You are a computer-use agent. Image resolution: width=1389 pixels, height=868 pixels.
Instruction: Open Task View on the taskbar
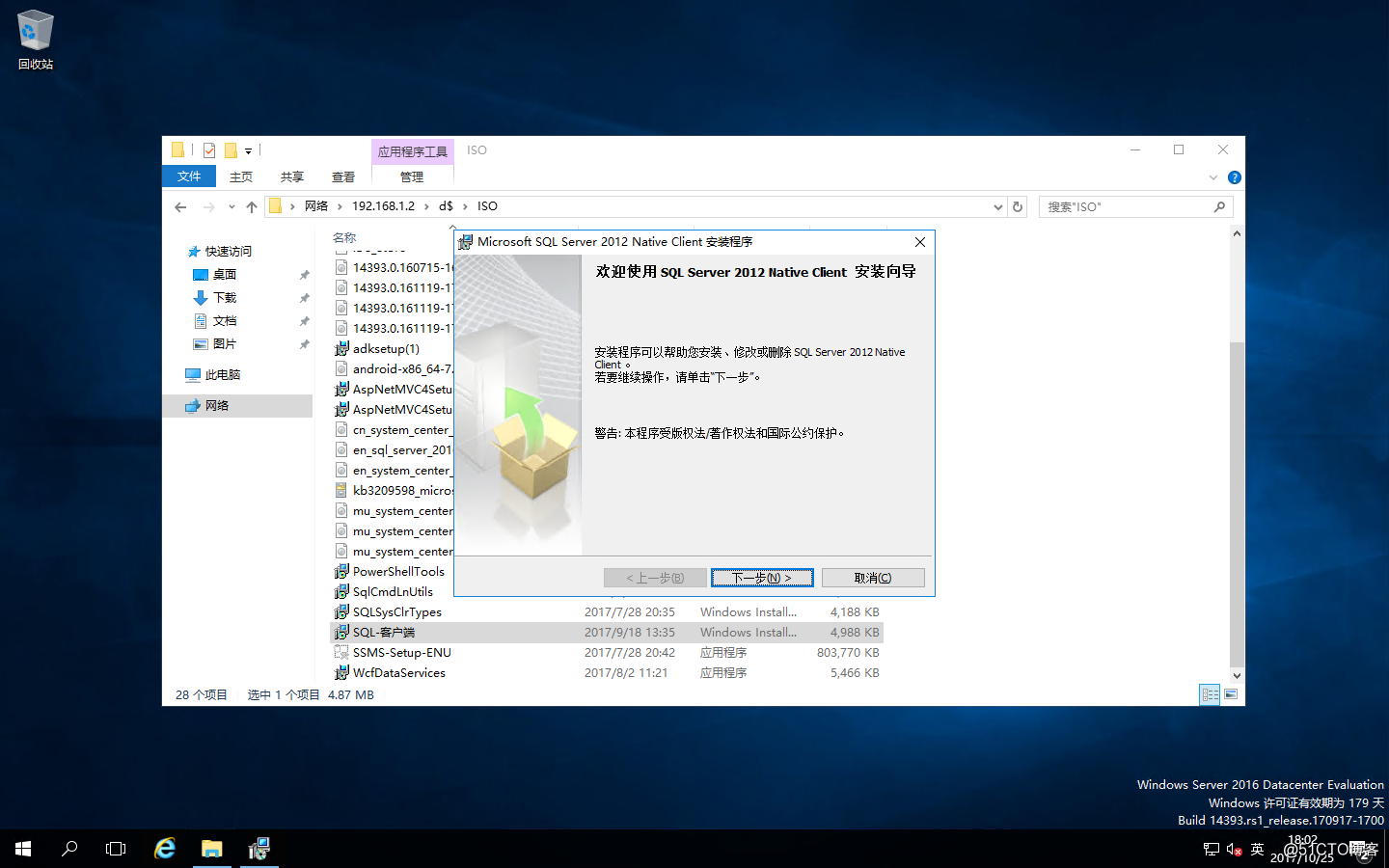pos(116,849)
